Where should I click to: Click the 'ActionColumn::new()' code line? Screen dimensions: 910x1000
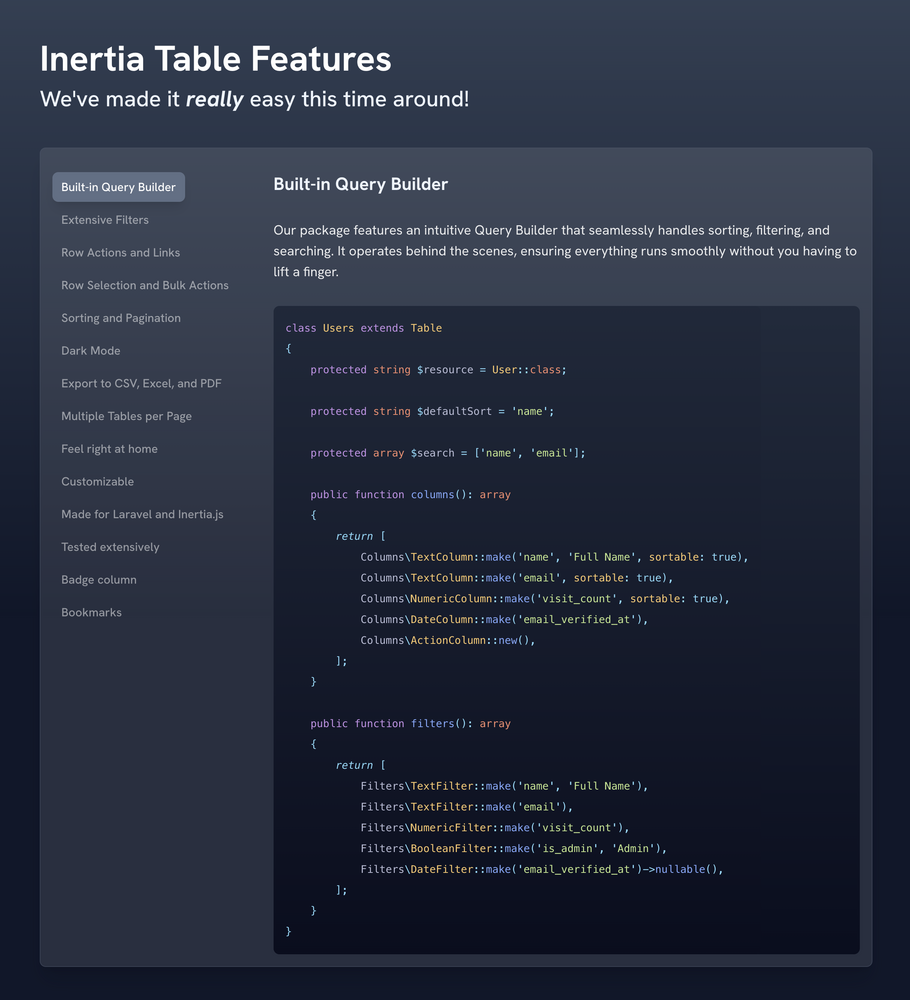[448, 640]
